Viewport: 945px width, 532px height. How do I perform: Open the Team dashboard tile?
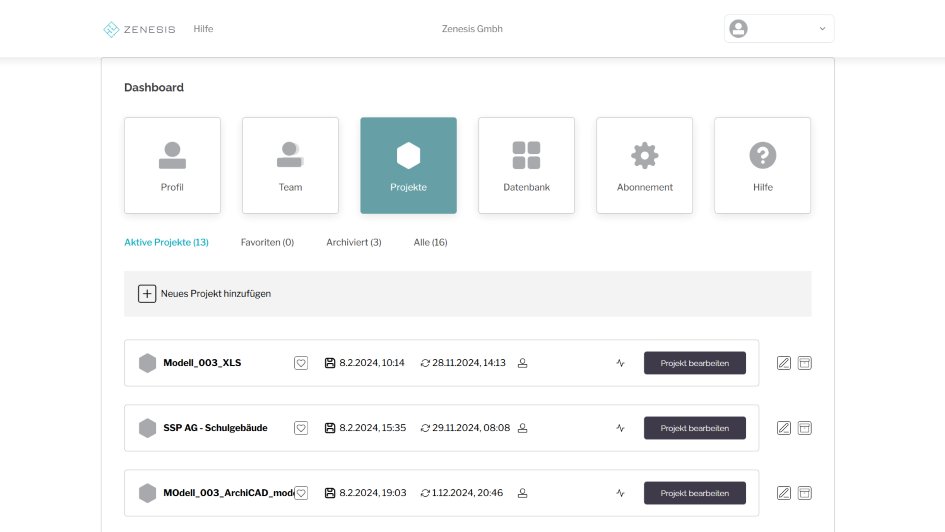(290, 165)
